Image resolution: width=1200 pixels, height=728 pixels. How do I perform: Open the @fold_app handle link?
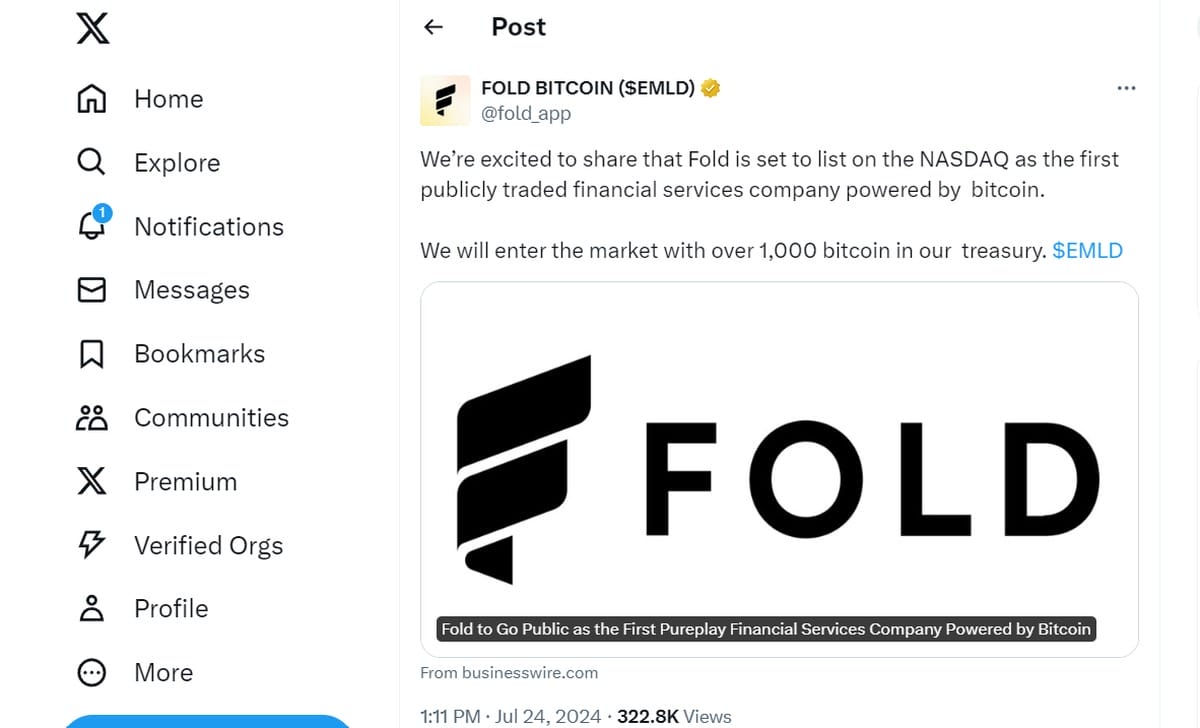(526, 113)
